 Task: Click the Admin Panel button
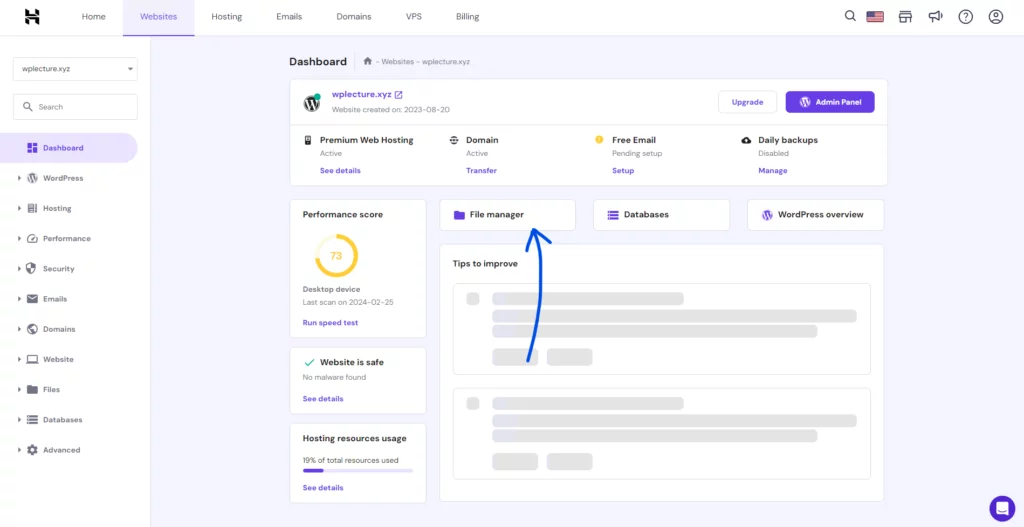[829, 102]
